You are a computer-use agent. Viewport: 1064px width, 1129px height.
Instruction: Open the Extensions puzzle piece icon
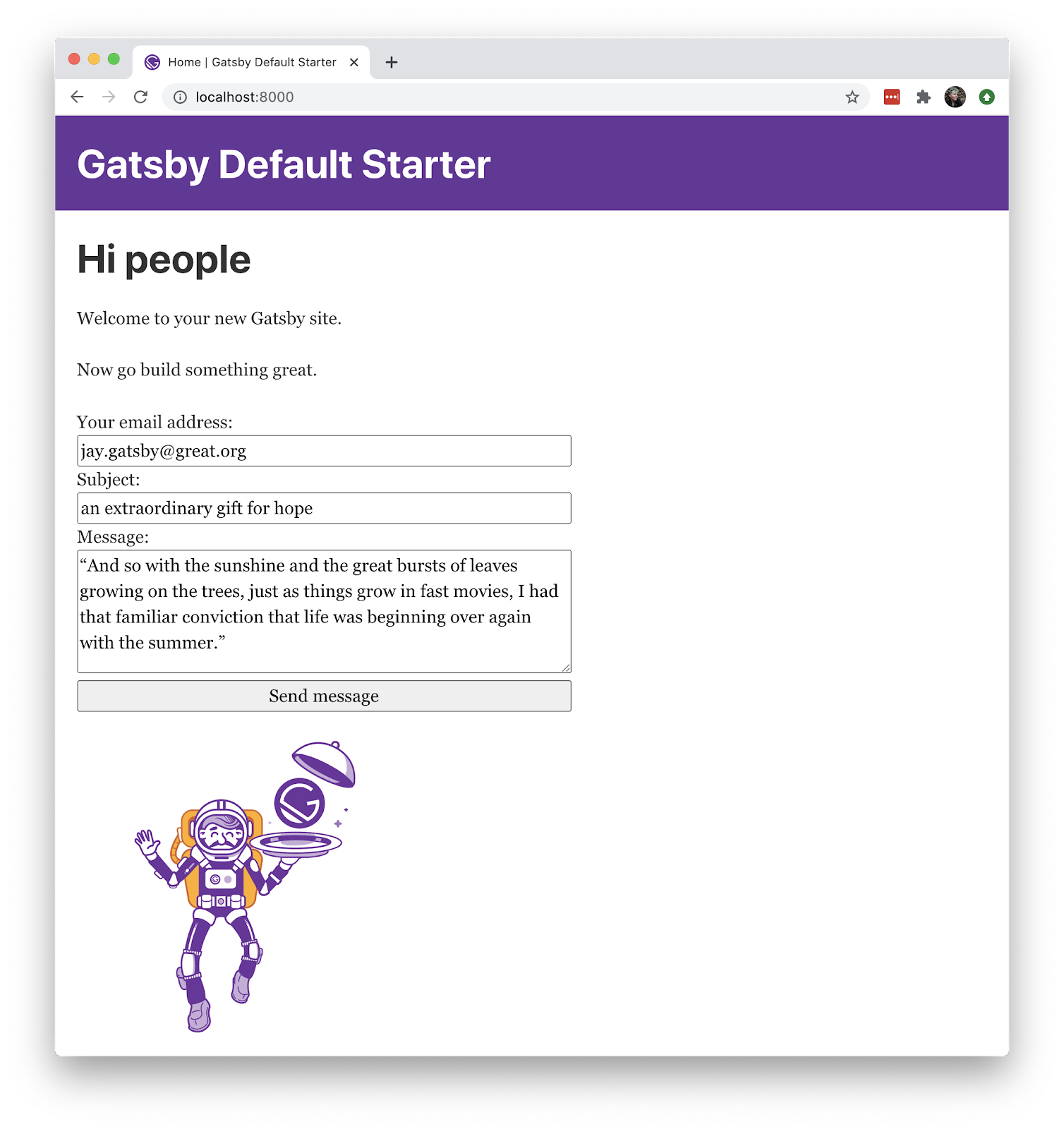coord(924,97)
